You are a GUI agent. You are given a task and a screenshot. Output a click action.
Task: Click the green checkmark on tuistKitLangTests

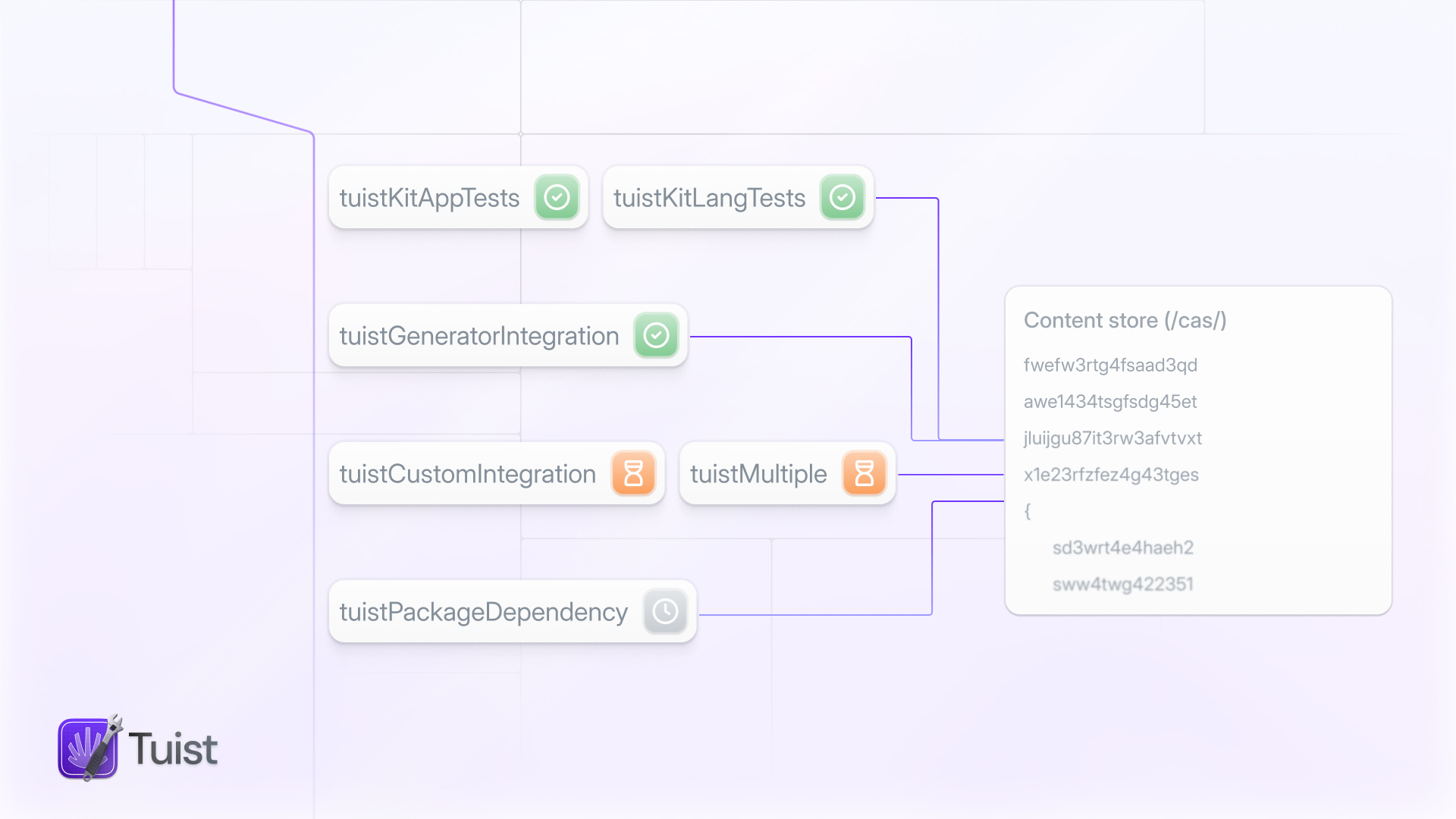pos(842,197)
